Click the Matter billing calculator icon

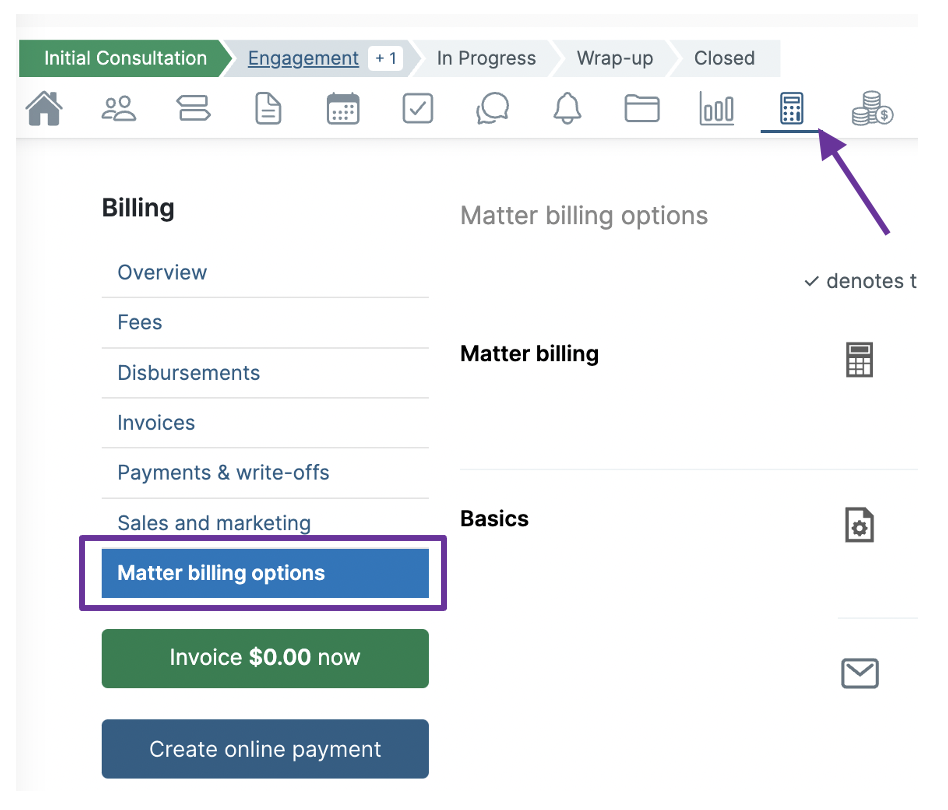coord(858,360)
